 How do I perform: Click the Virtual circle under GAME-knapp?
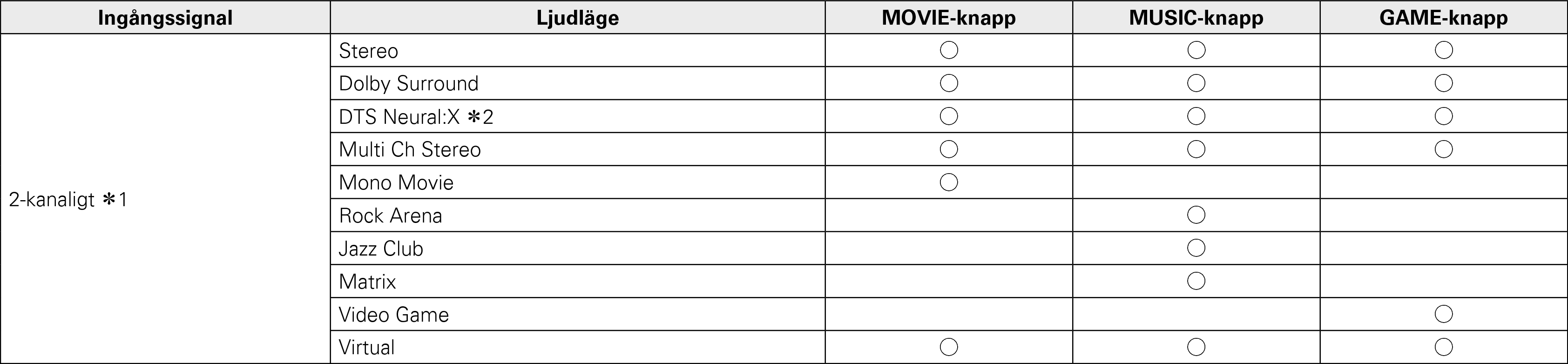click(1444, 347)
